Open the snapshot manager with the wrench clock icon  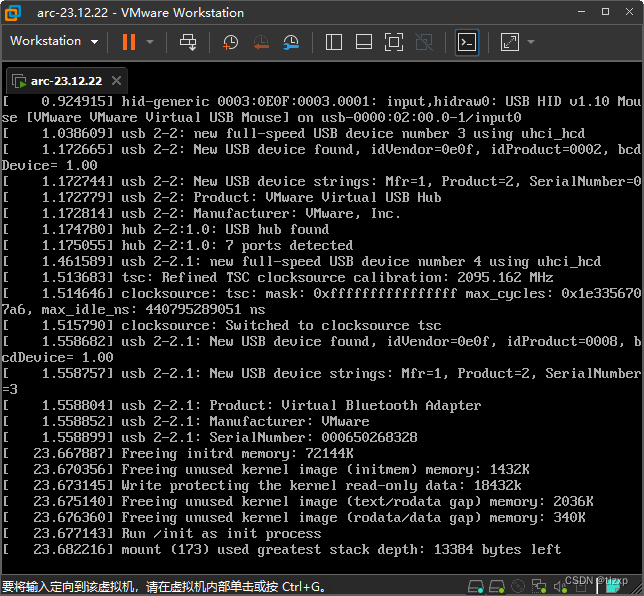click(291, 42)
